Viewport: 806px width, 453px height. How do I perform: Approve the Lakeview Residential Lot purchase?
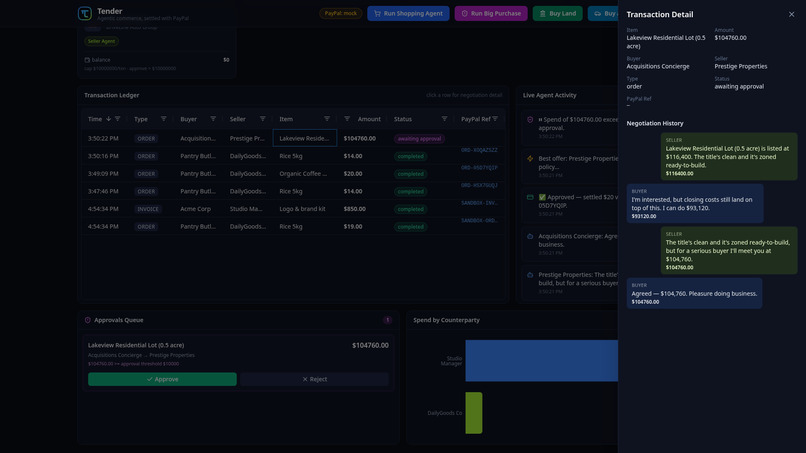[x=162, y=379]
